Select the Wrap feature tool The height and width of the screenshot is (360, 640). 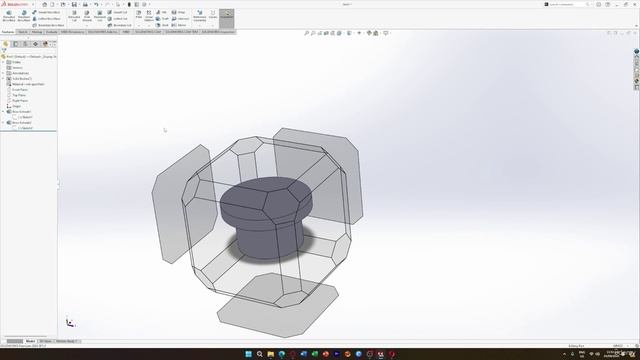(178, 12)
